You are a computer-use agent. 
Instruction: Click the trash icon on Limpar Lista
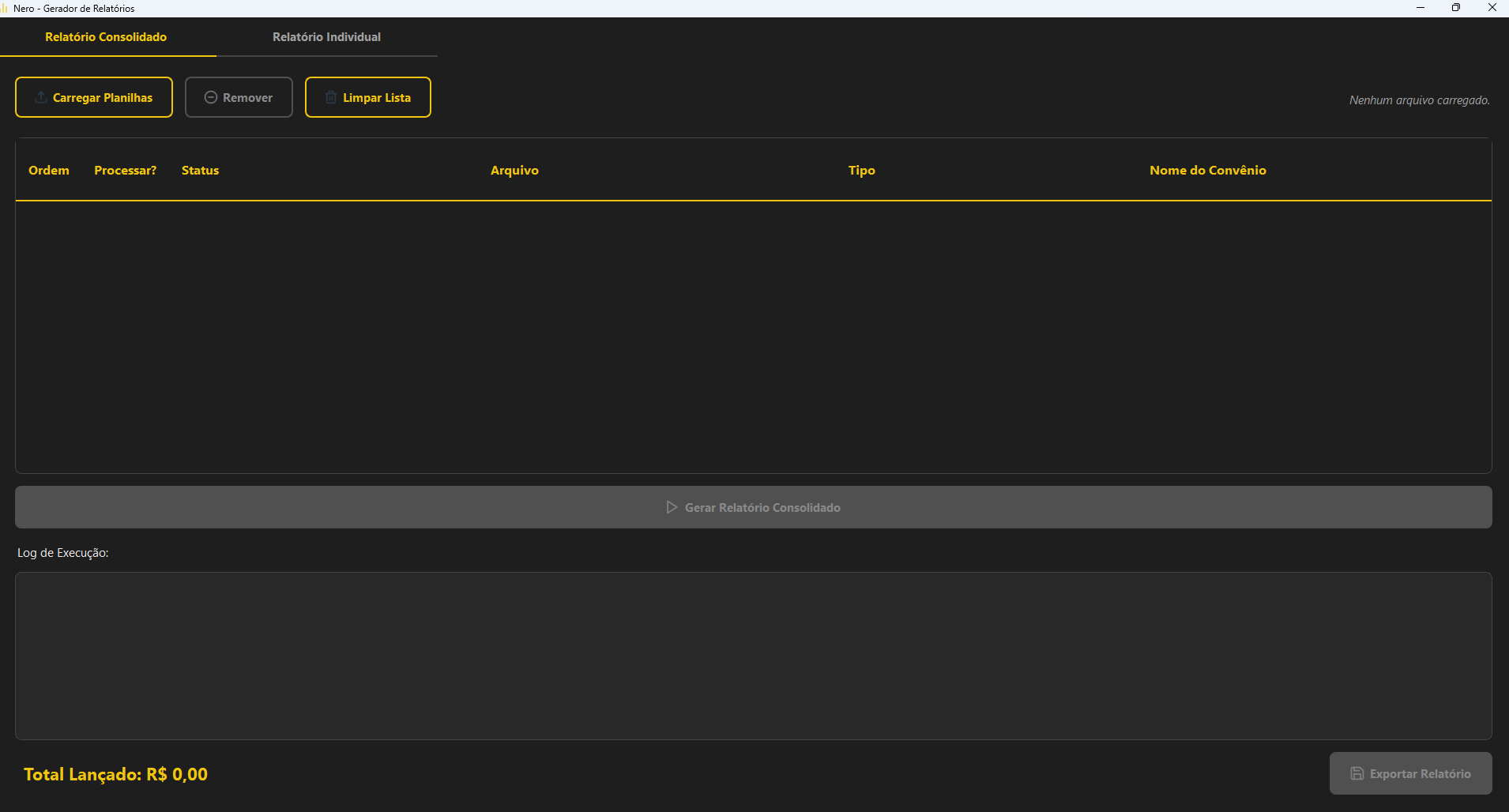(x=331, y=97)
